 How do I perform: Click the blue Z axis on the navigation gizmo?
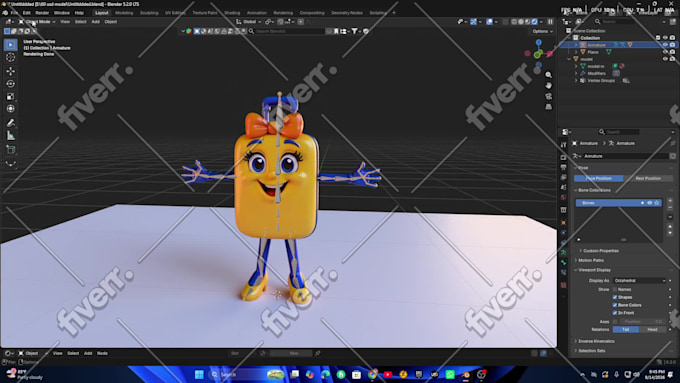tap(539, 43)
